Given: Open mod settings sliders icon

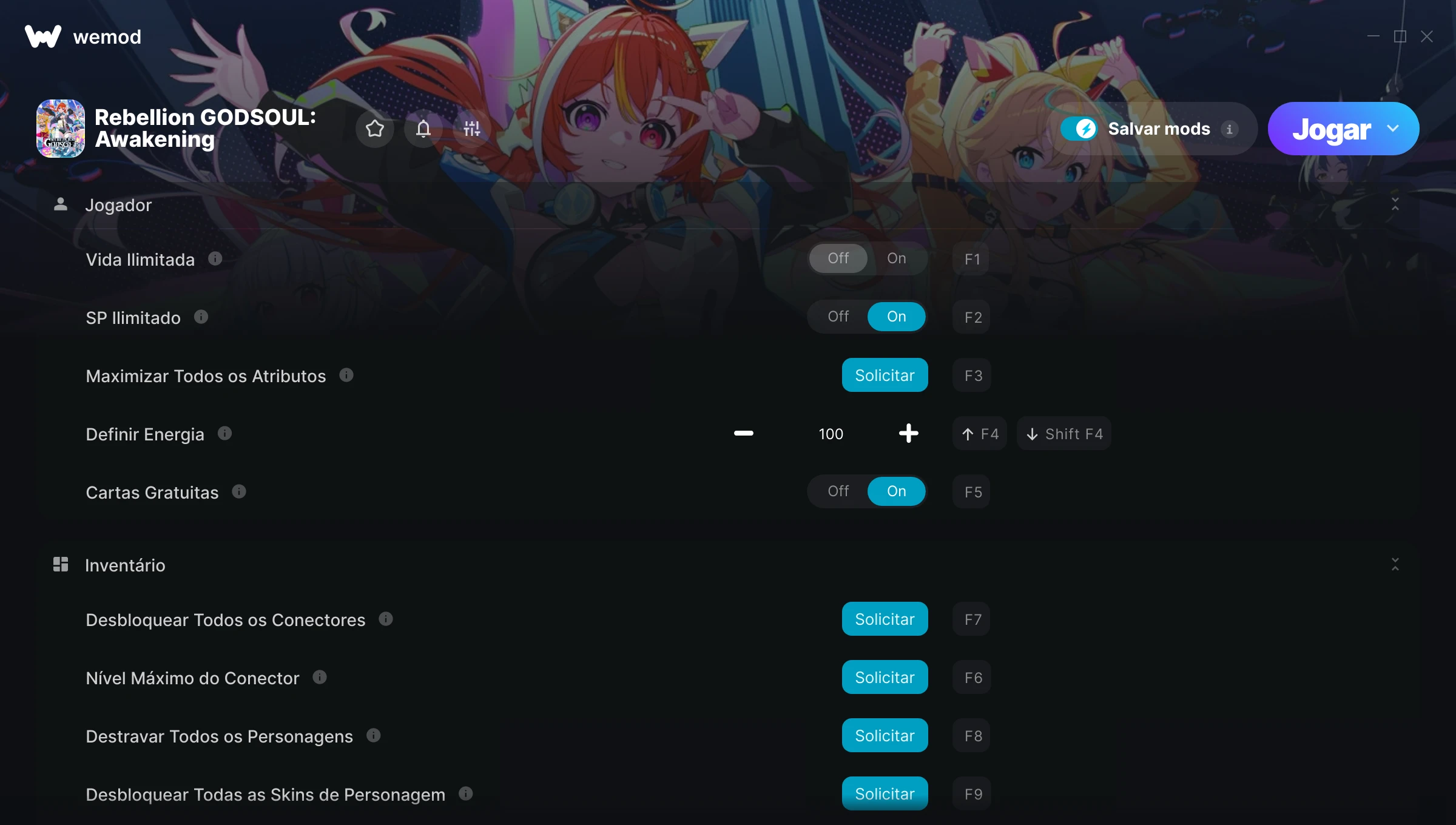Looking at the screenshot, I should tap(472, 129).
